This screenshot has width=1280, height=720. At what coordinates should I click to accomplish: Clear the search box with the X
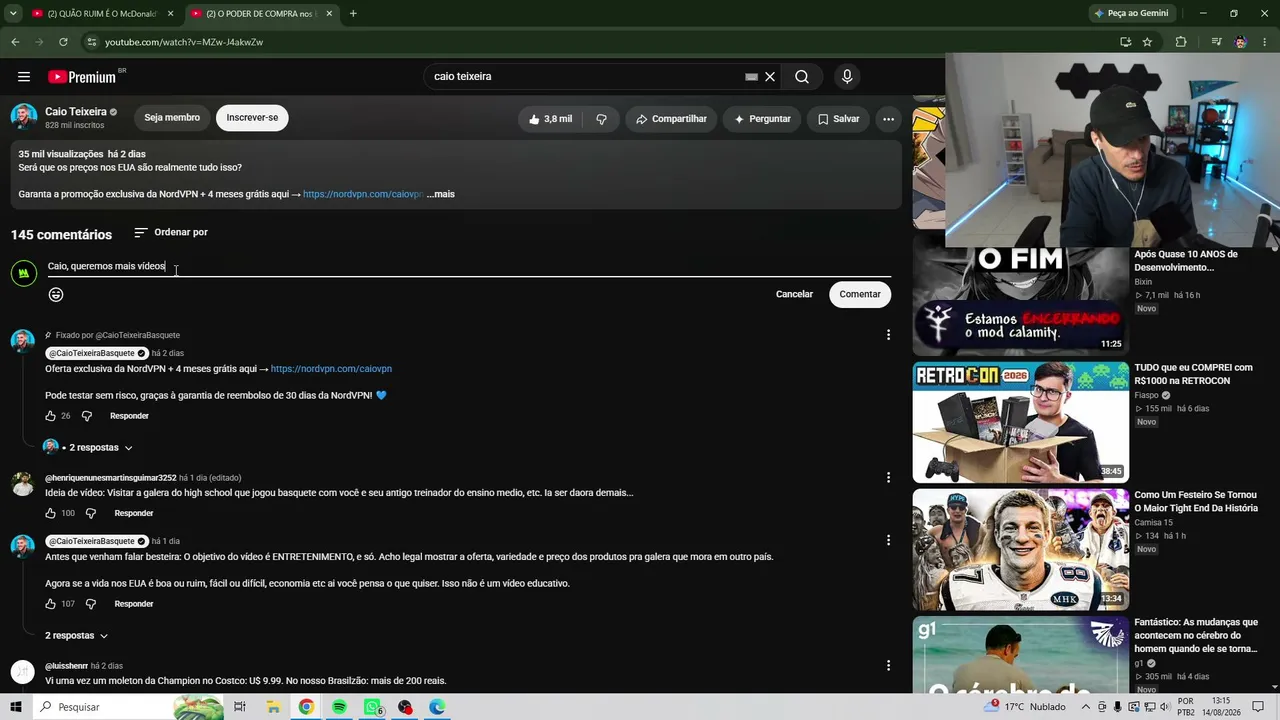(770, 77)
